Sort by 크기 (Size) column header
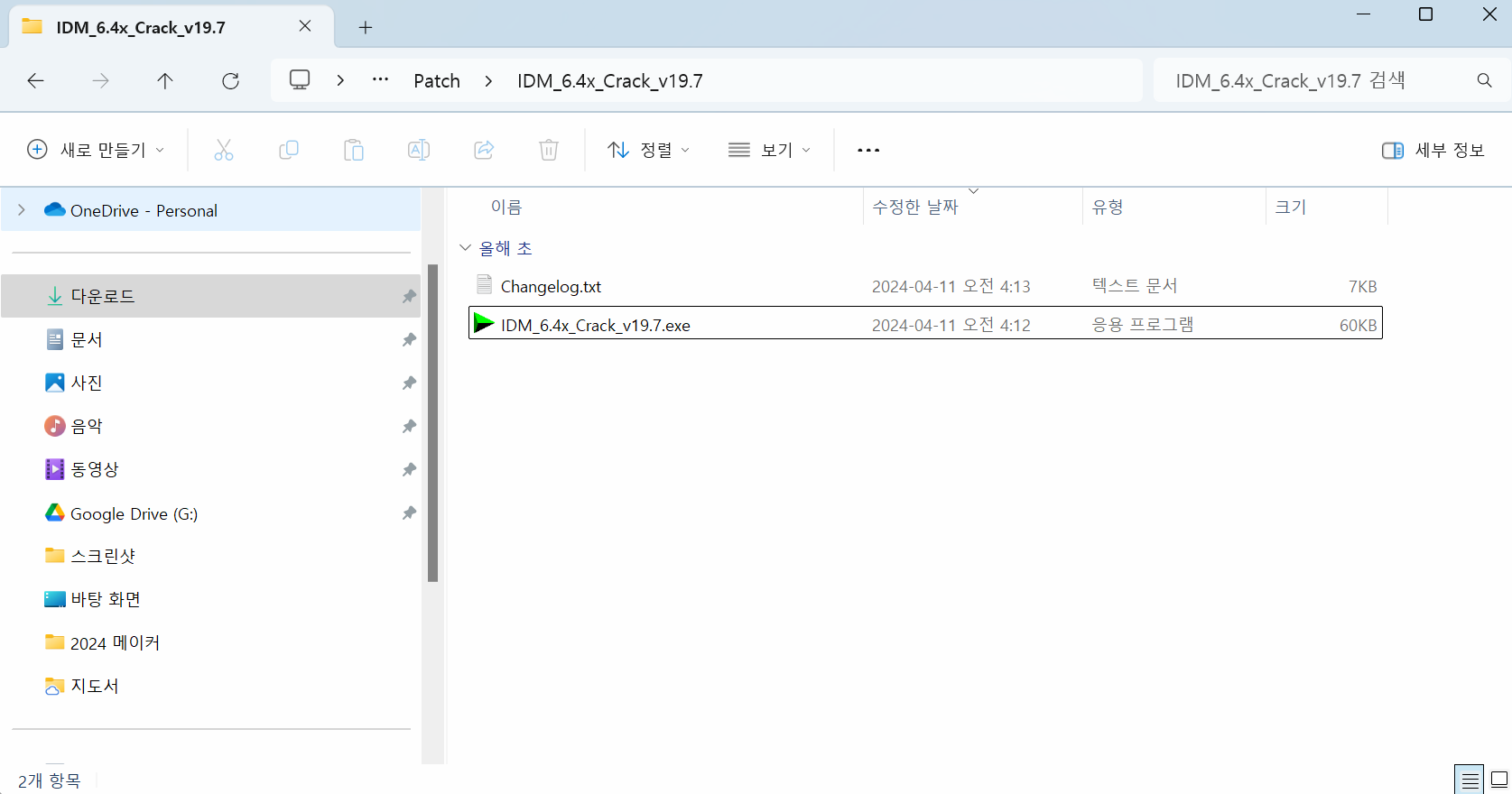Image resolution: width=1512 pixels, height=794 pixels. coord(1291,208)
